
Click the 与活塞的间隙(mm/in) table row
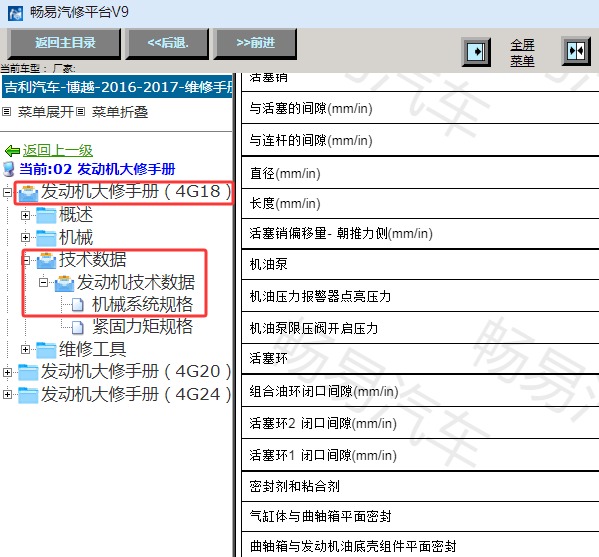pos(420,108)
